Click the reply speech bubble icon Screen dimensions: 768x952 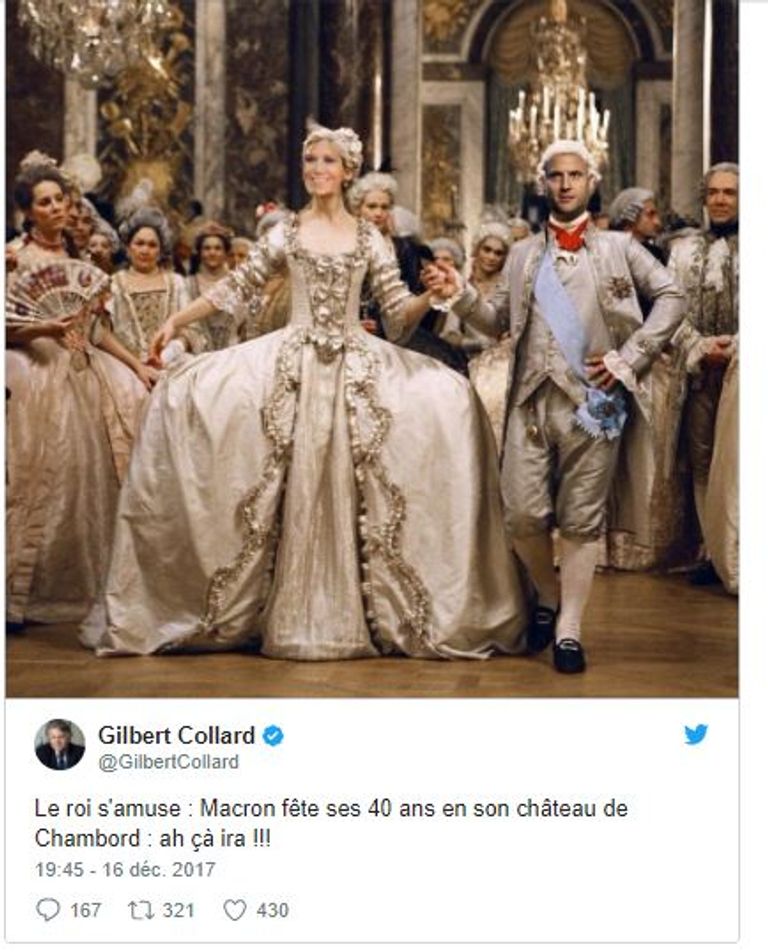pyautogui.click(x=48, y=910)
